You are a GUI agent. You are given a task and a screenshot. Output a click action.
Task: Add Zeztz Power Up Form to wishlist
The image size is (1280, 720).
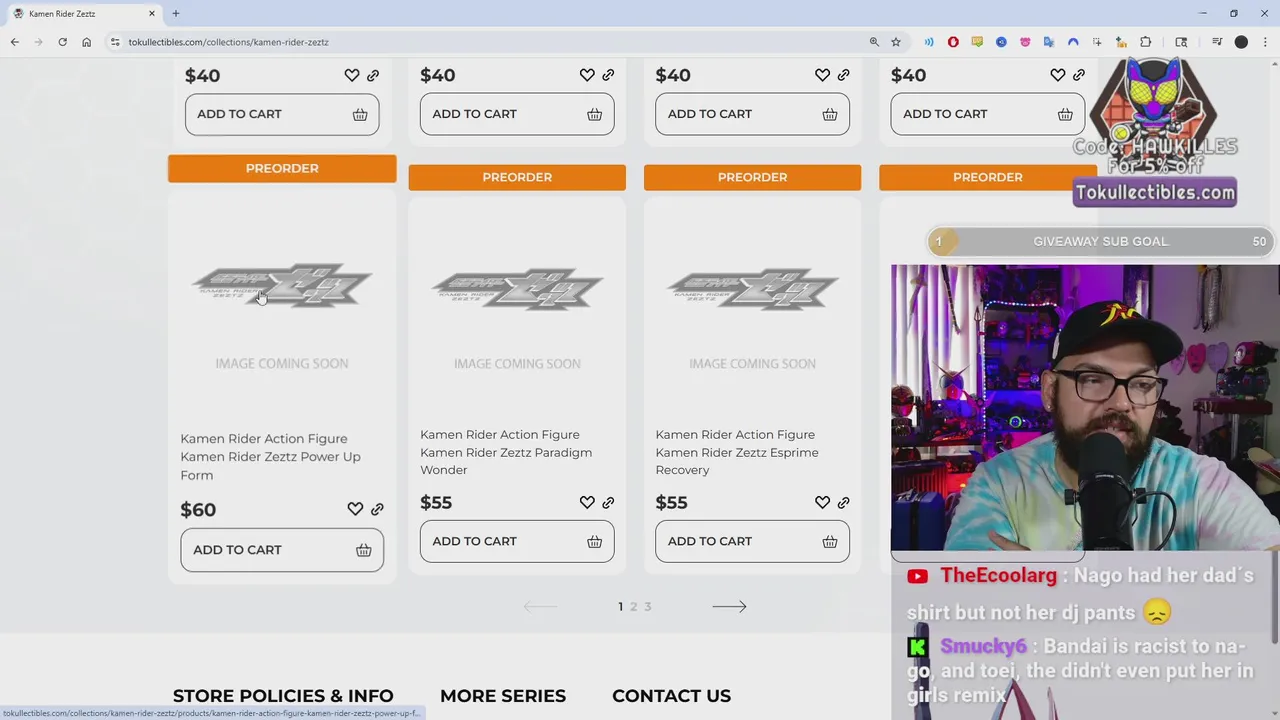click(x=355, y=509)
